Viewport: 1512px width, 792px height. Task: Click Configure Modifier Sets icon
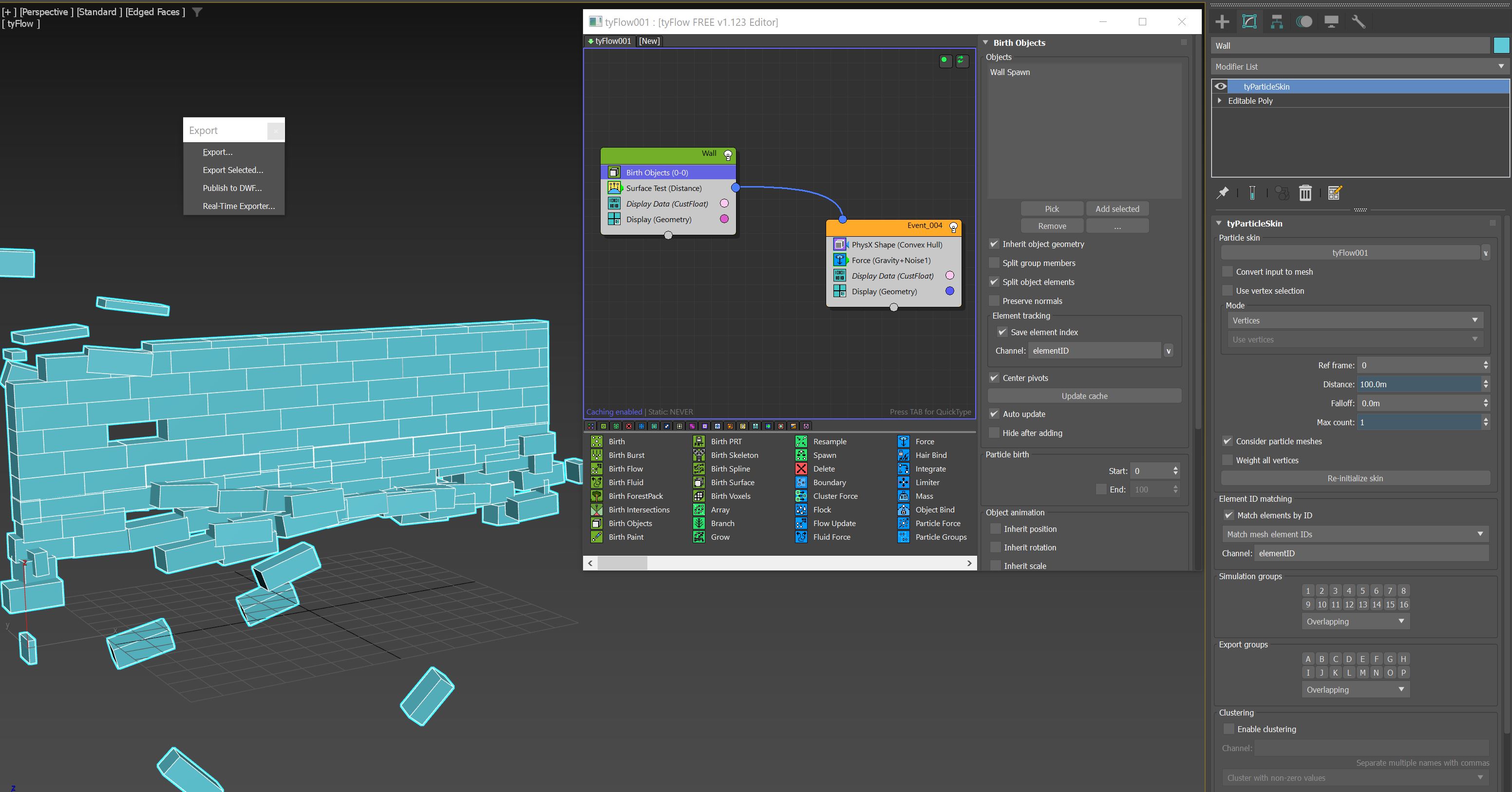[1335, 192]
